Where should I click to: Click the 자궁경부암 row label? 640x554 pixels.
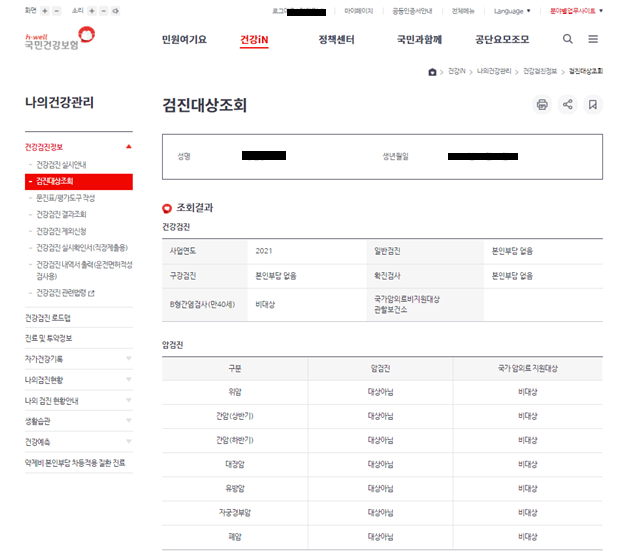tap(235, 513)
